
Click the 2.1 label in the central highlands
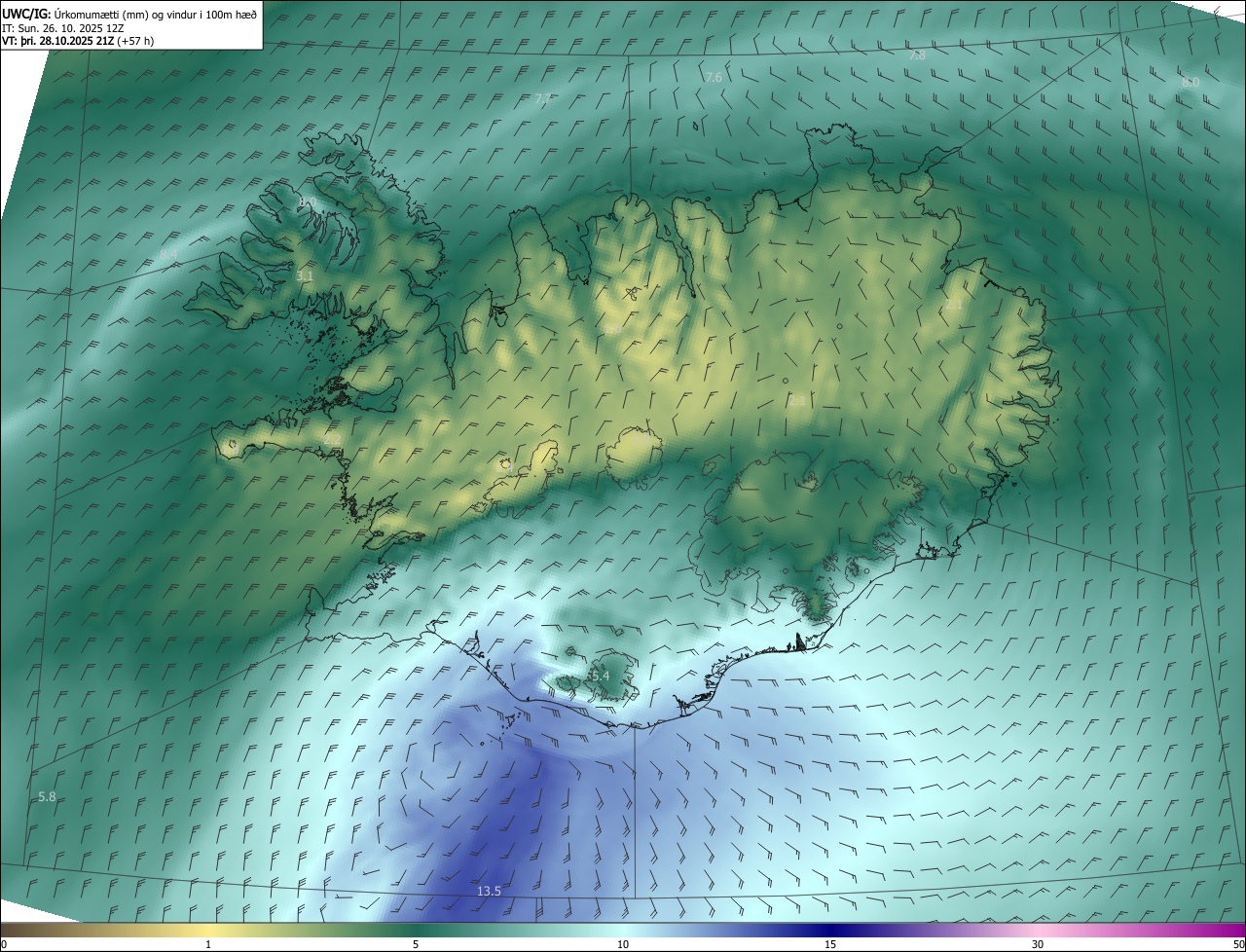(797, 400)
